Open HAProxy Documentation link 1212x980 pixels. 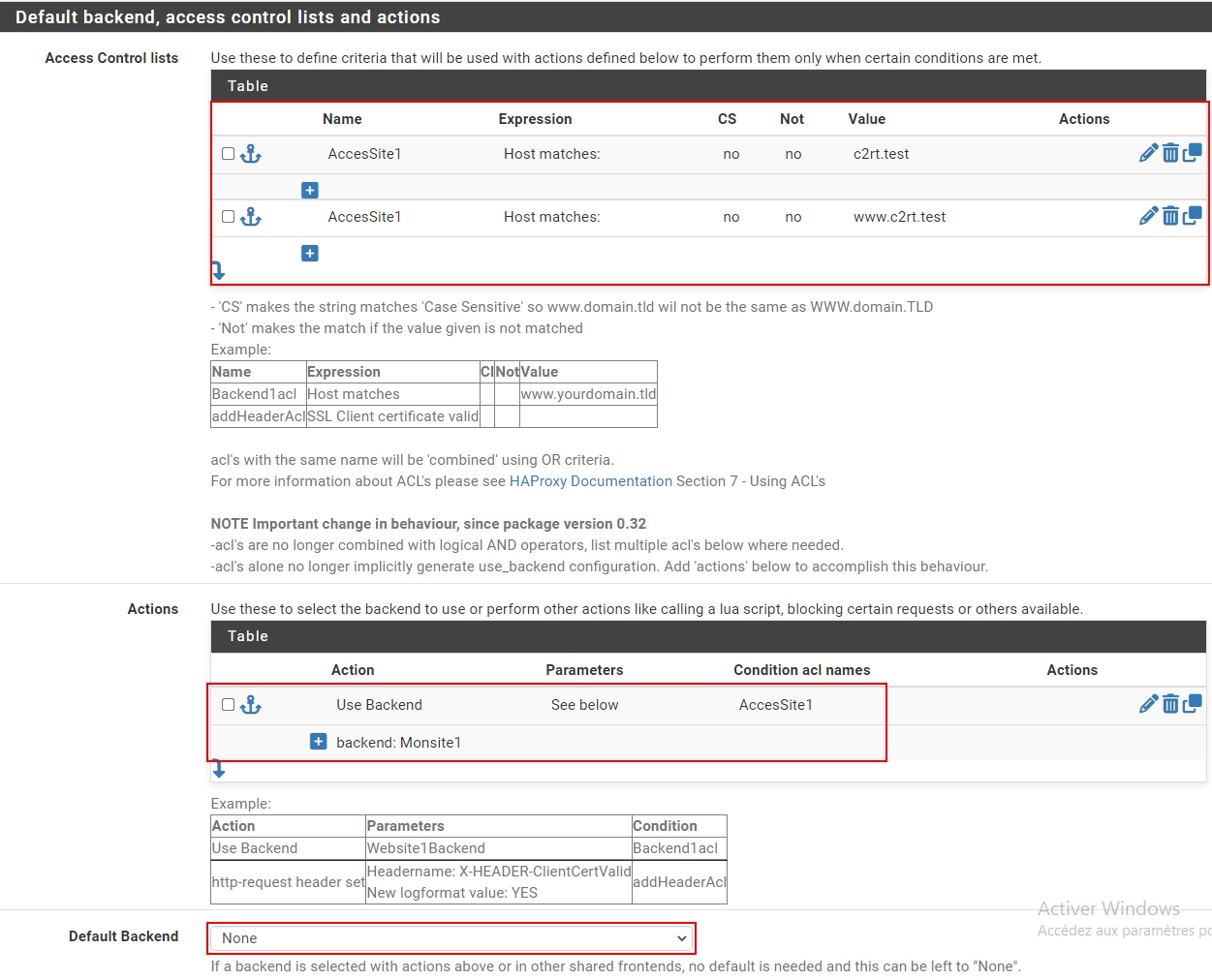click(591, 481)
